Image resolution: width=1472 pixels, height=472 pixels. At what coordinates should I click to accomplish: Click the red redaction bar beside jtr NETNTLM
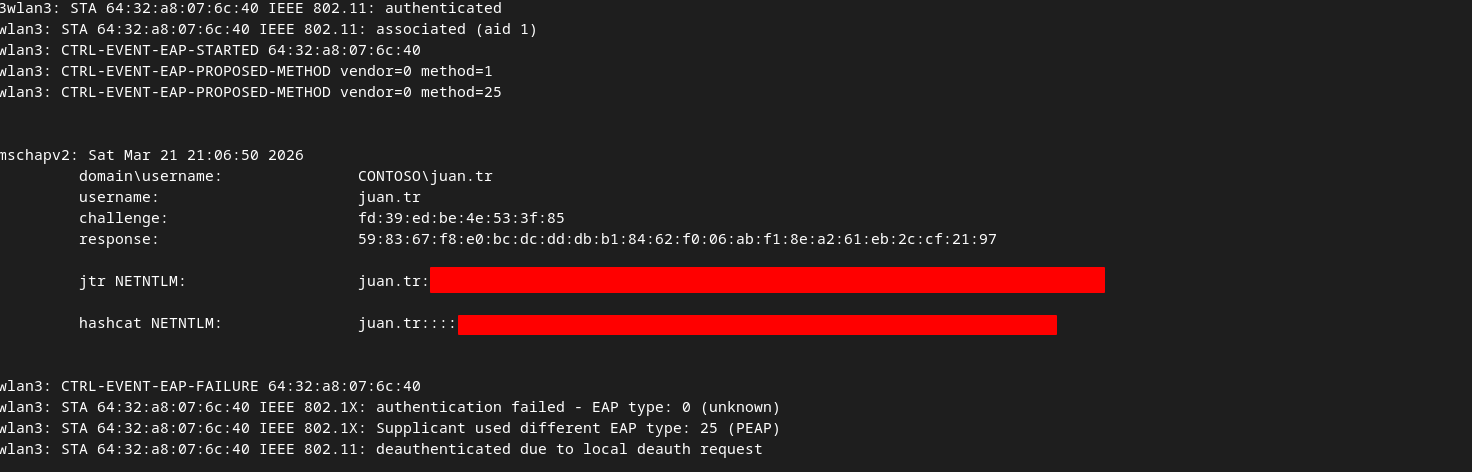pos(767,281)
